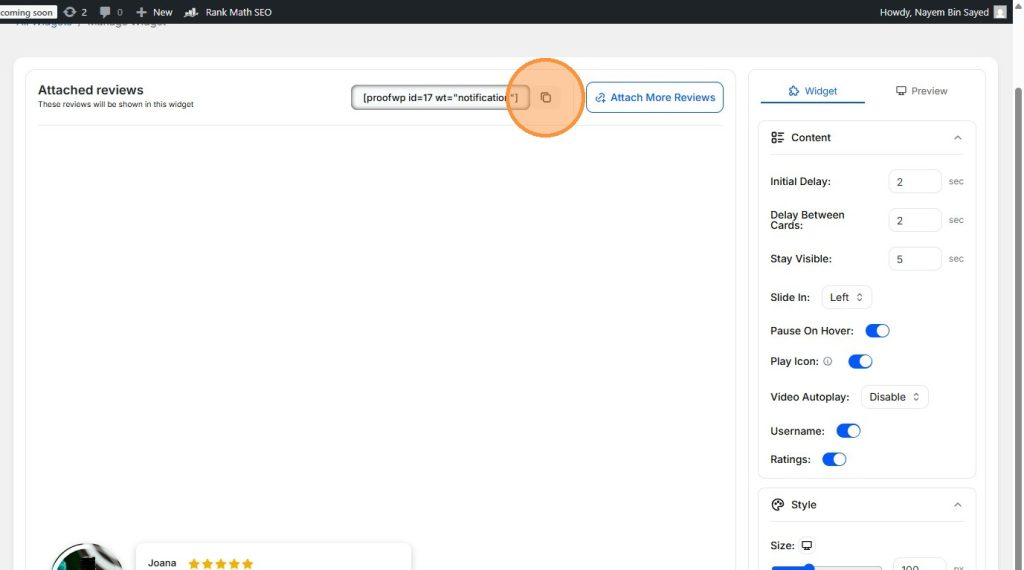Toggle the Pause On Hover switch
Viewport: 1024px width, 570px height.
click(x=877, y=330)
